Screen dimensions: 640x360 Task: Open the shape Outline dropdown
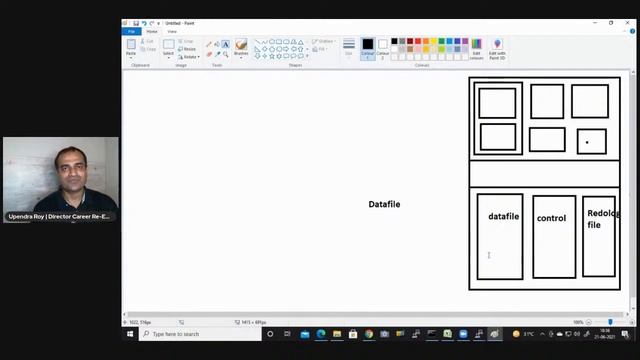coord(324,41)
